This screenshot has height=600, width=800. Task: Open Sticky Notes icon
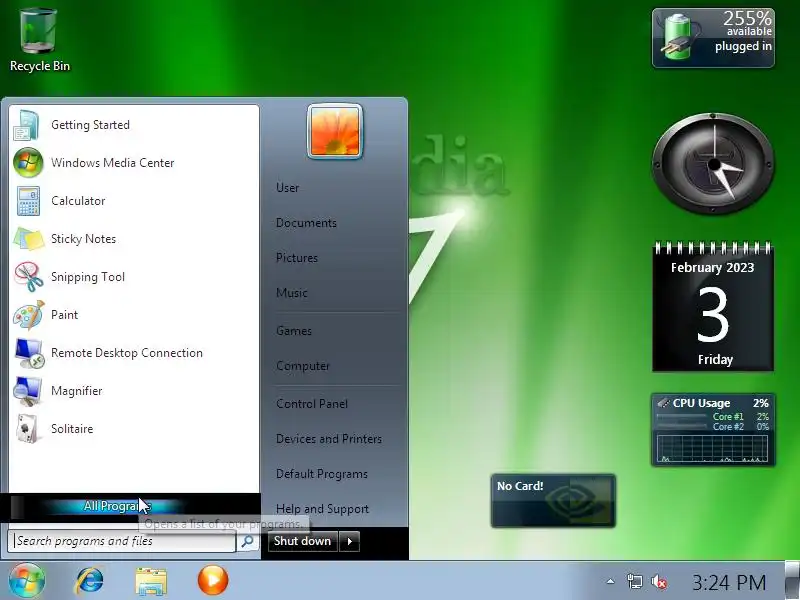(29, 239)
